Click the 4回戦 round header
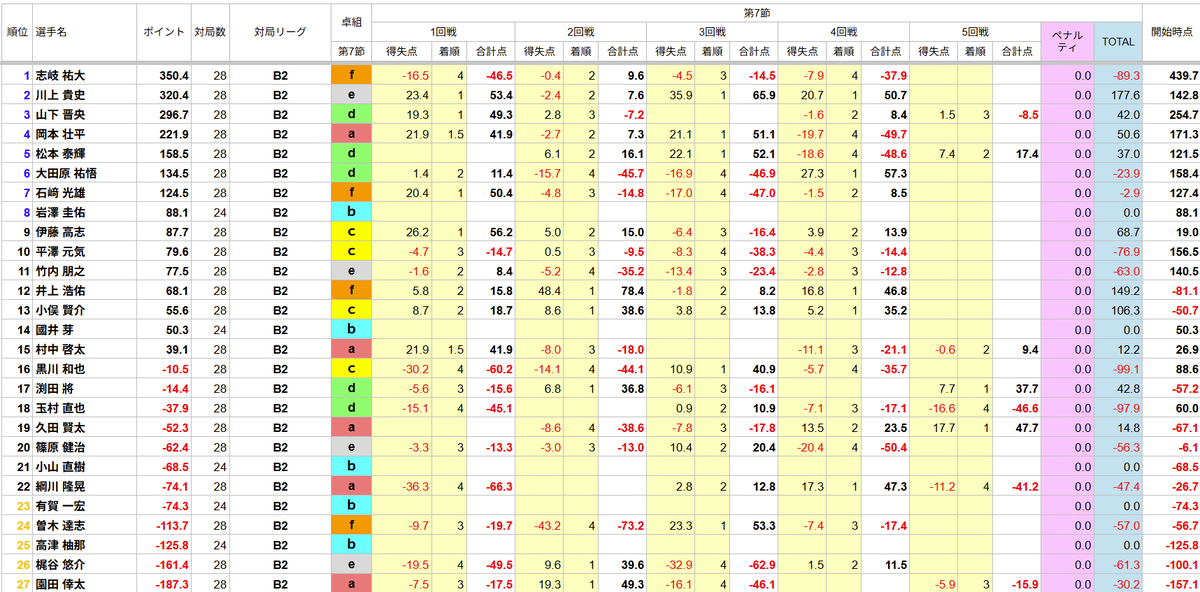The image size is (1200, 592). [x=845, y=32]
